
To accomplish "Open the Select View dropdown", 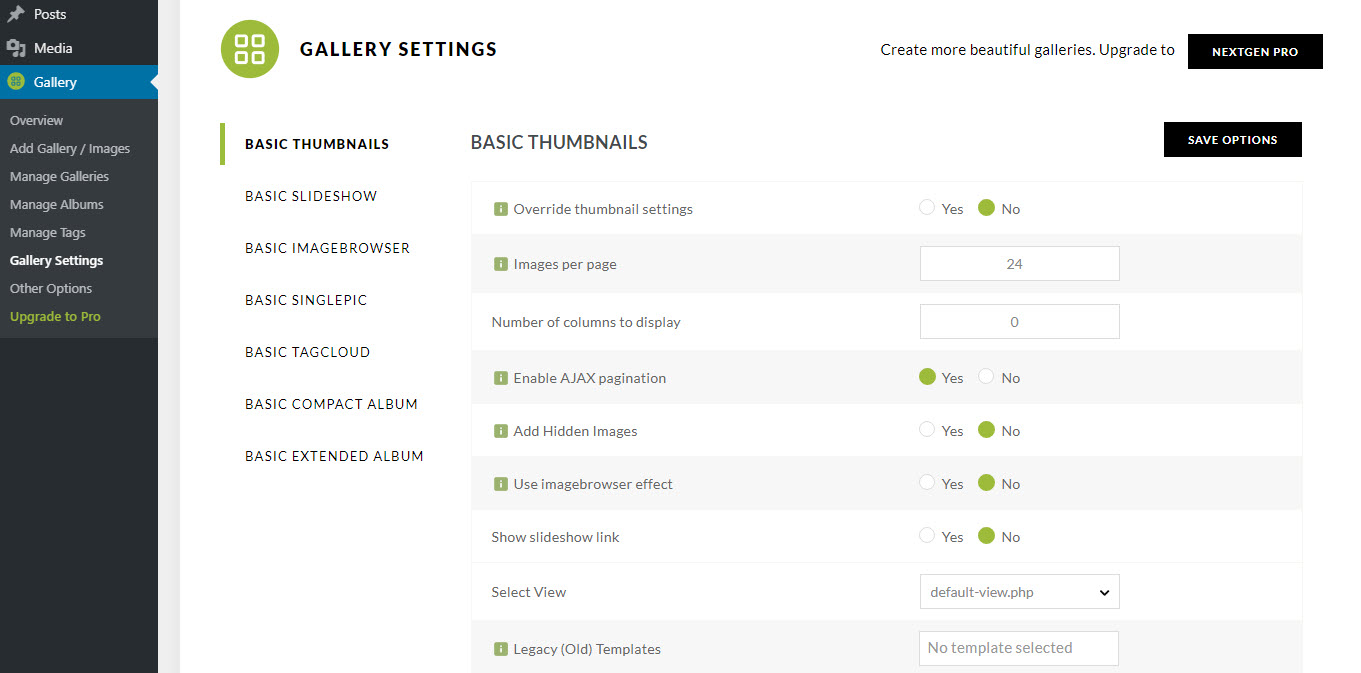I will pyautogui.click(x=1019, y=592).
